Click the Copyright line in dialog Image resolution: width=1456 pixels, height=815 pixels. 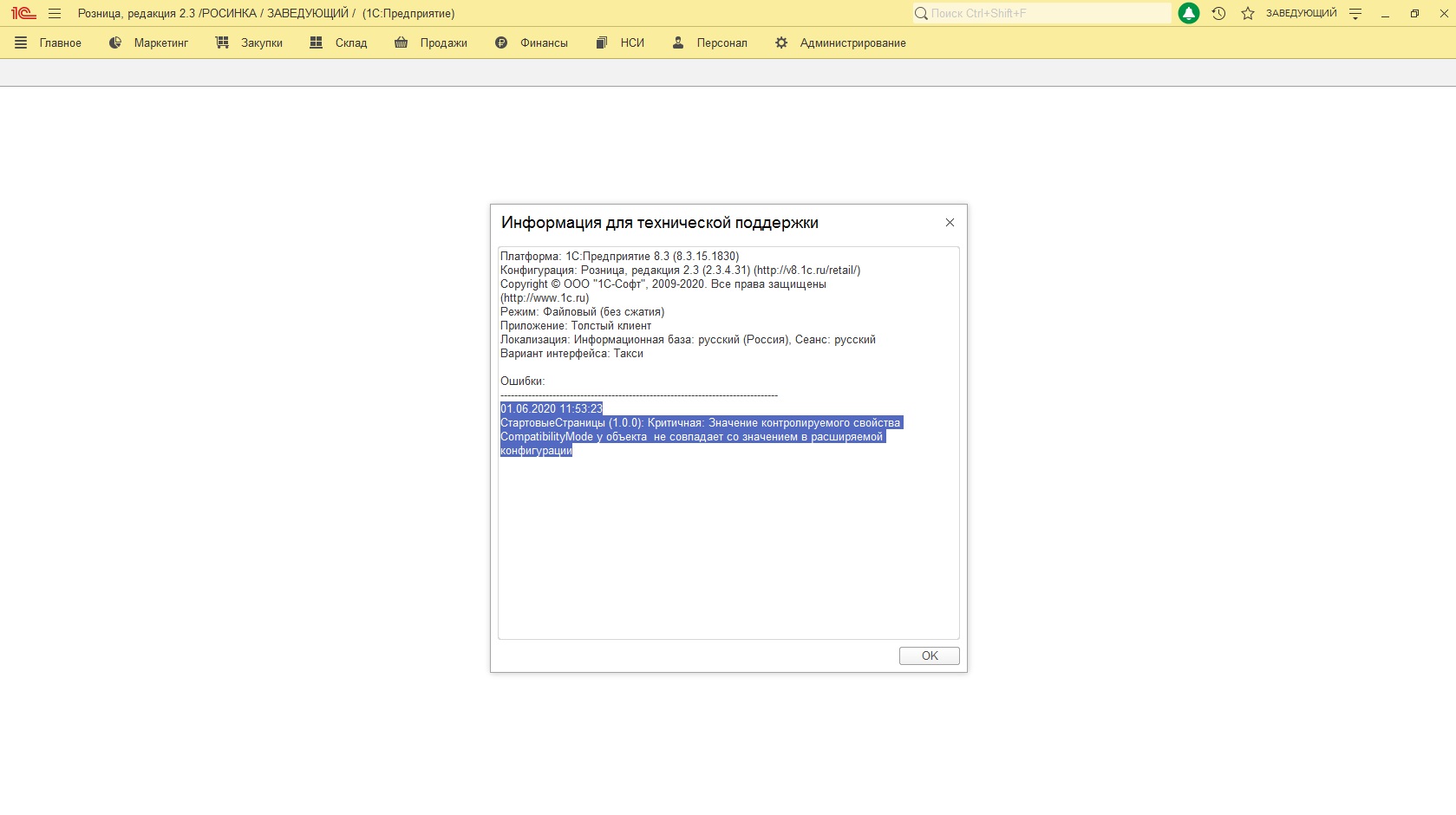(x=663, y=284)
